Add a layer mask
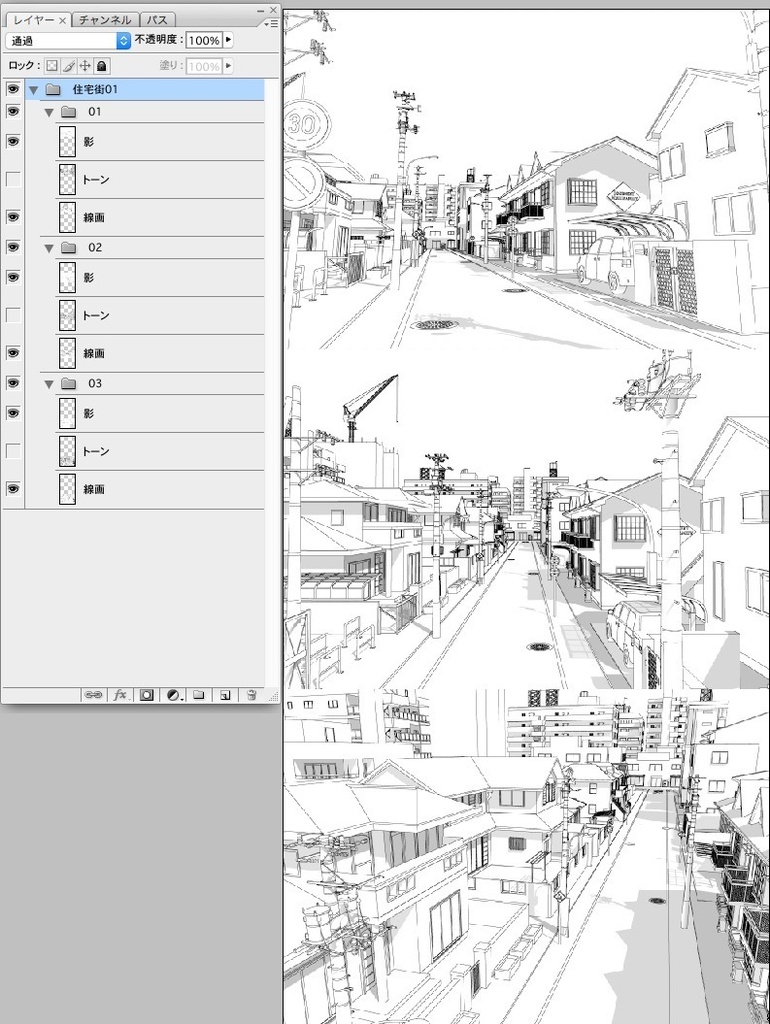This screenshot has width=770, height=1024. pyautogui.click(x=146, y=695)
